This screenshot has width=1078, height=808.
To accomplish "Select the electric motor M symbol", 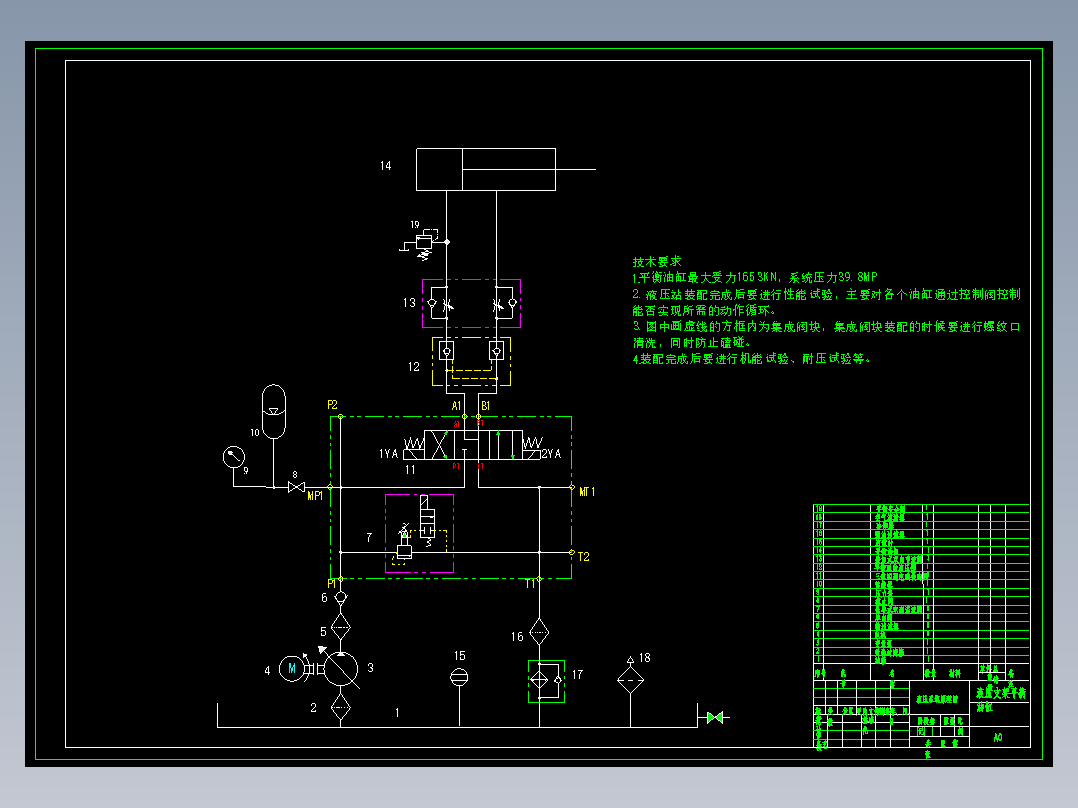I will (x=292, y=668).
